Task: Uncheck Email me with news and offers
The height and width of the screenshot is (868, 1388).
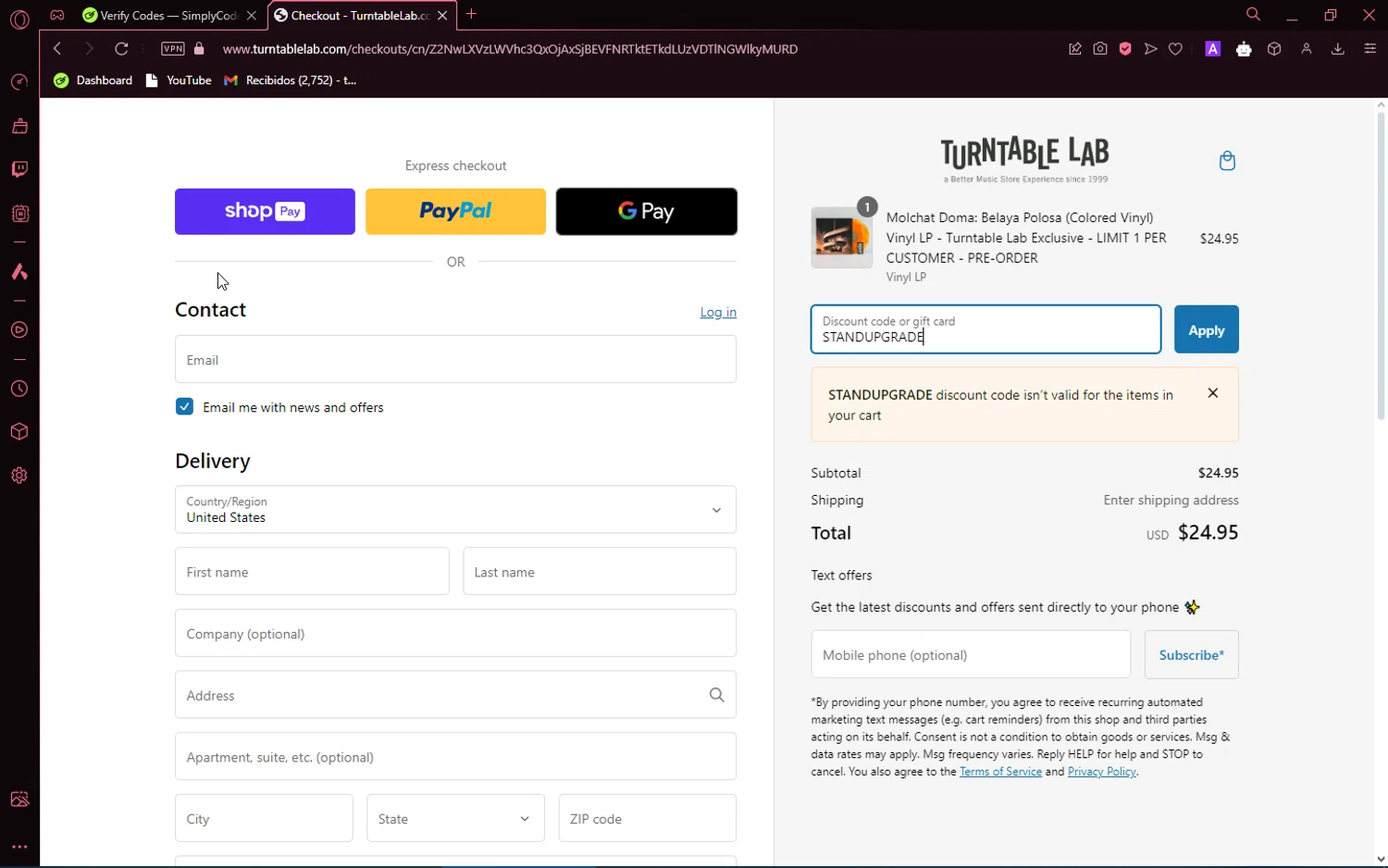Action: click(x=185, y=407)
